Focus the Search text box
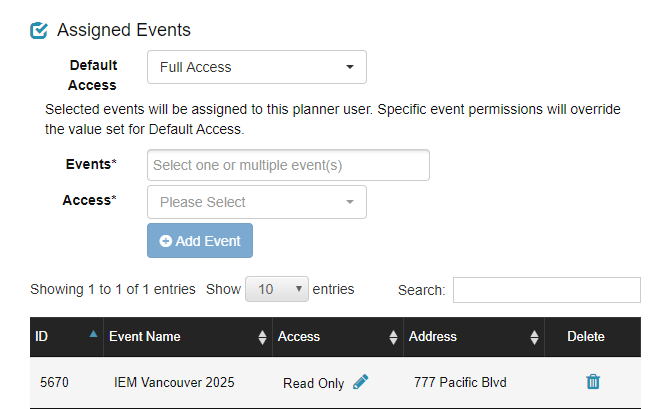671x409 pixels. pyautogui.click(x=546, y=290)
